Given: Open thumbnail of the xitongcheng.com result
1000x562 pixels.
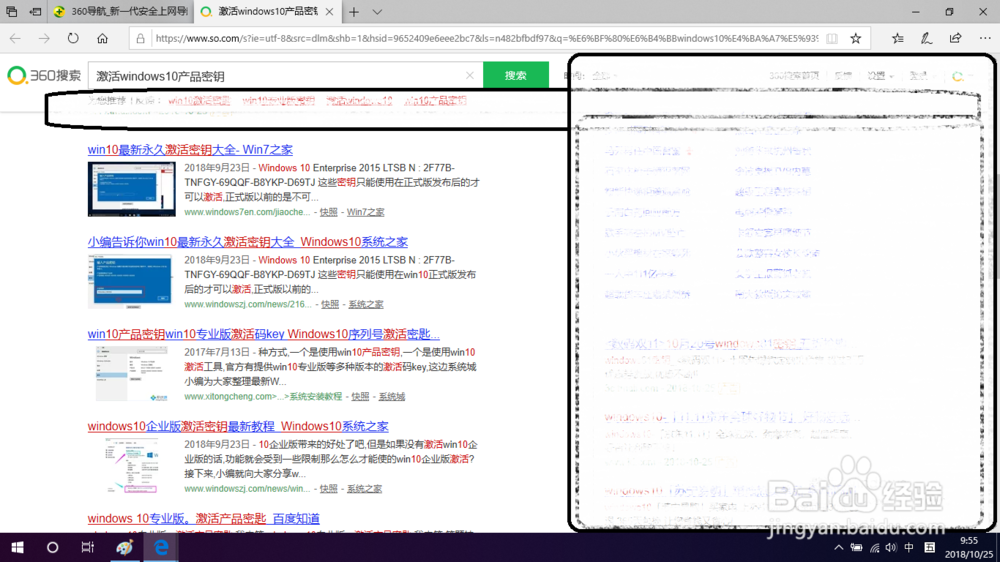Looking at the screenshot, I should [x=131, y=374].
